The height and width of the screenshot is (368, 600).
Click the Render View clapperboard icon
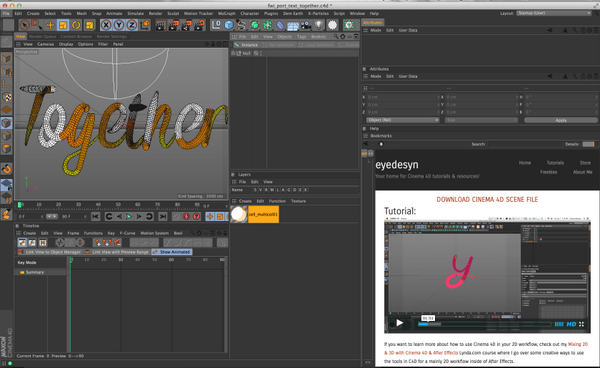161,25
